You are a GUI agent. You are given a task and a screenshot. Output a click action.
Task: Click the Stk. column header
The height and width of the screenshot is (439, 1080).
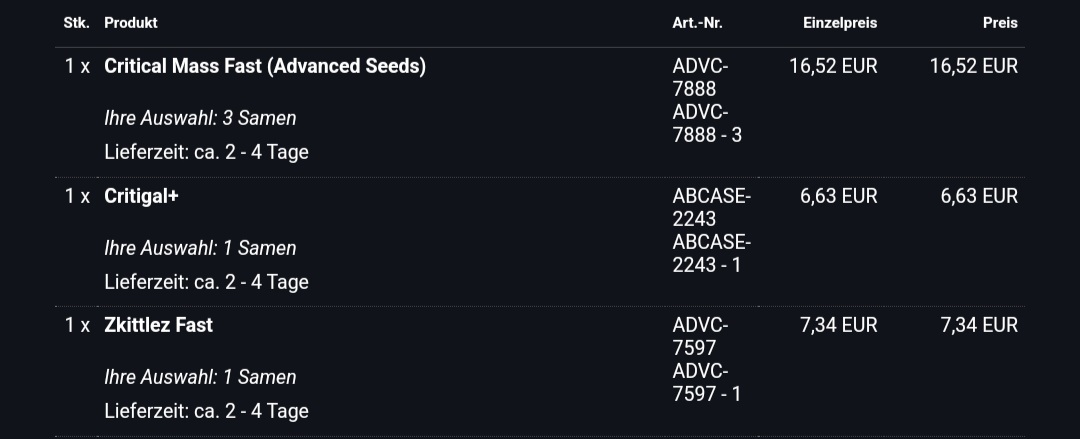76,23
